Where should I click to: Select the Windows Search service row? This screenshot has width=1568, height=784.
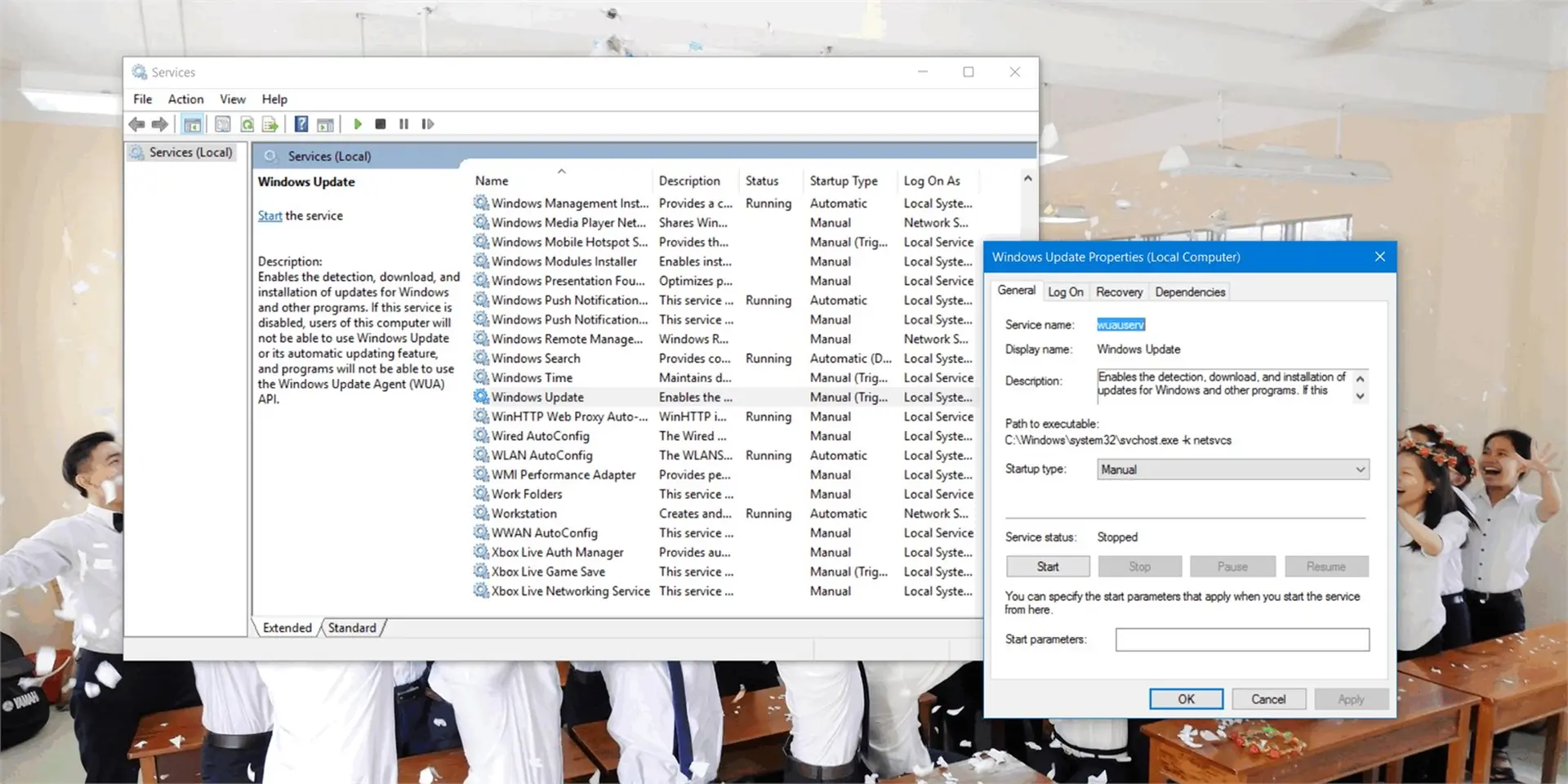pyautogui.click(x=537, y=358)
